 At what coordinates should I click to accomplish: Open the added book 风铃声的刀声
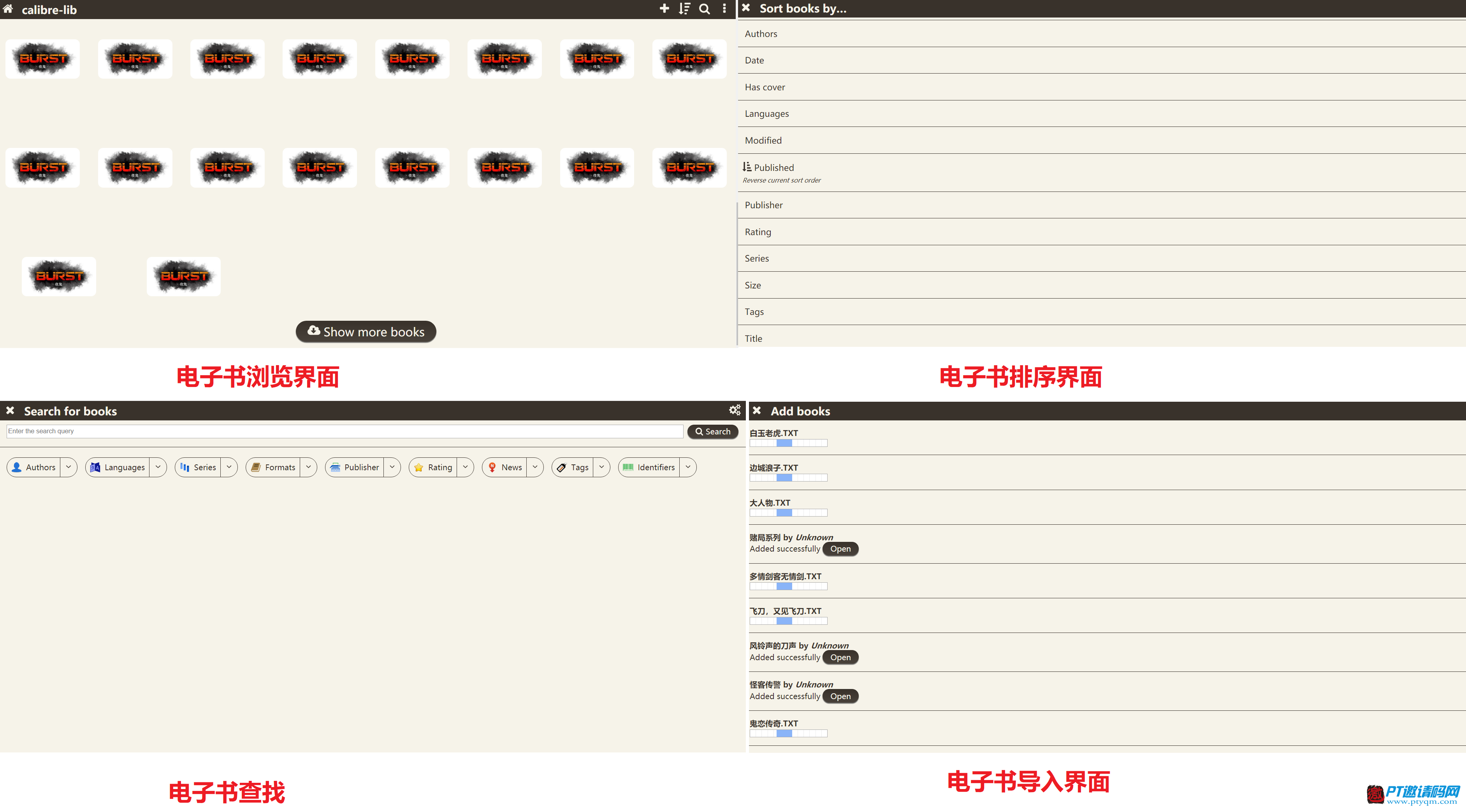point(840,657)
